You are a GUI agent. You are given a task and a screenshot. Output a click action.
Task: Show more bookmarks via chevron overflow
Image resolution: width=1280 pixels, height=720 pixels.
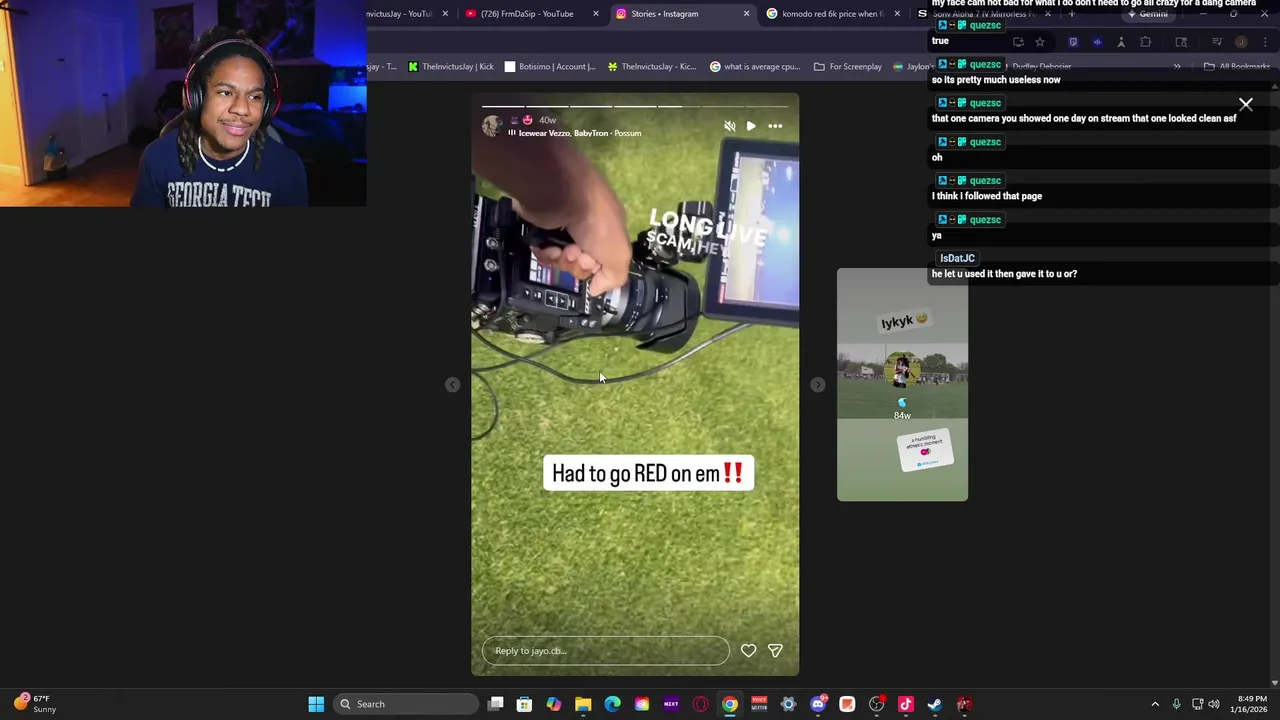pos(1177,67)
